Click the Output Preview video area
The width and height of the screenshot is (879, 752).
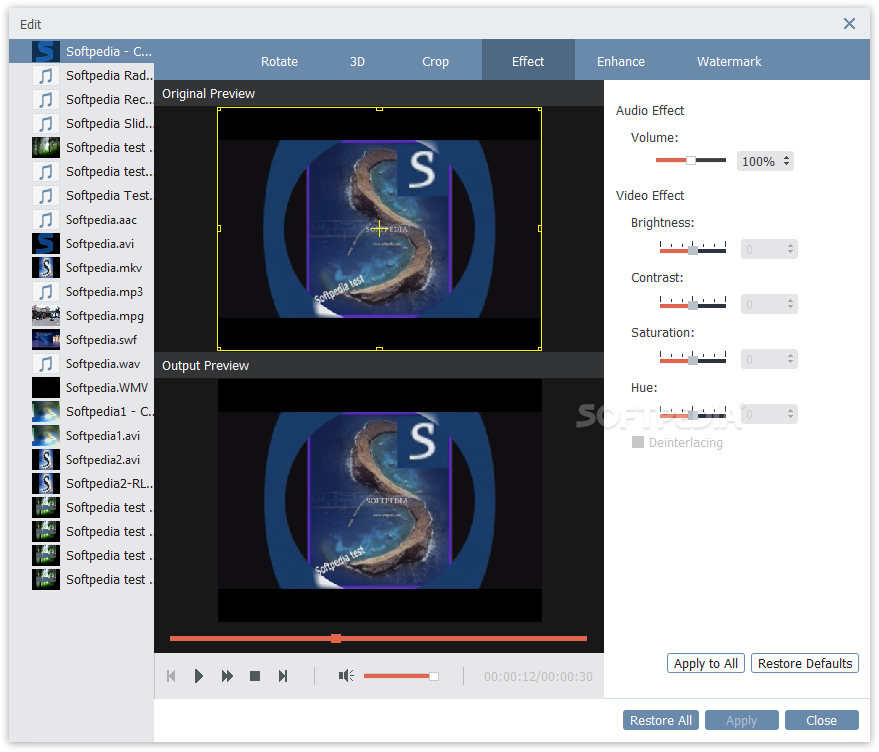pos(380,500)
